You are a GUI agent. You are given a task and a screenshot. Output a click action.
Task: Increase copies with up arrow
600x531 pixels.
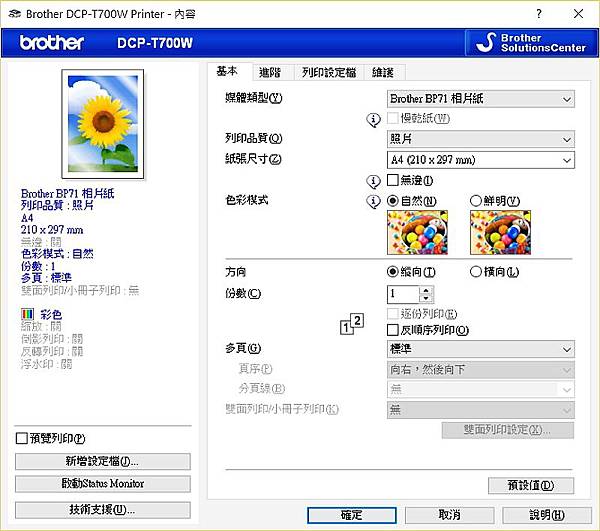(x=426, y=290)
